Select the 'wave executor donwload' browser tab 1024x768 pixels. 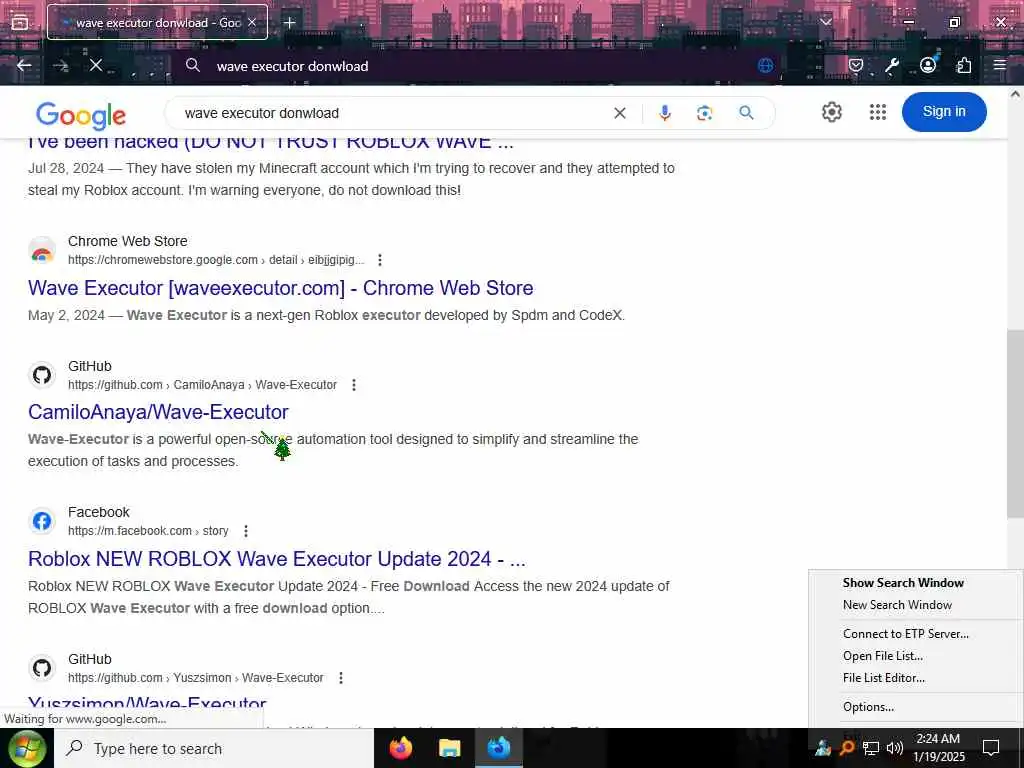pyautogui.click(x=157, y=22)
